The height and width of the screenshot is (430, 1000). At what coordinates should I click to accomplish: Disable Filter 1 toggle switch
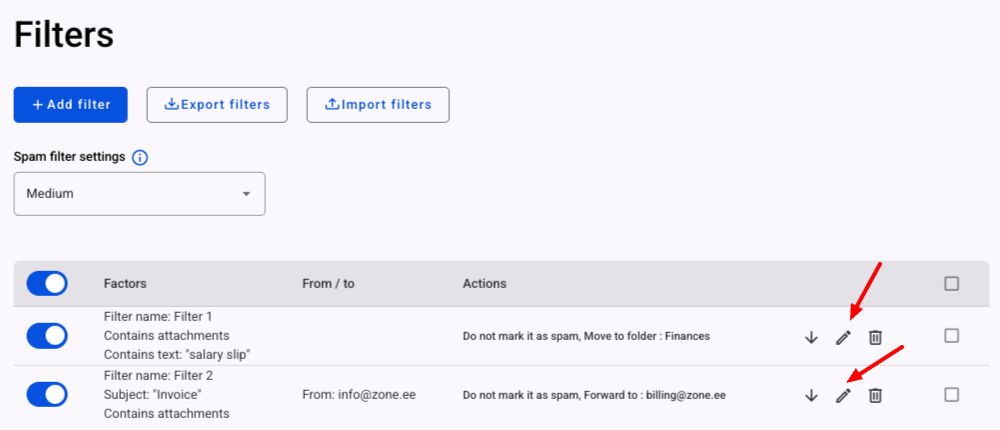click(x=46, y=336)
